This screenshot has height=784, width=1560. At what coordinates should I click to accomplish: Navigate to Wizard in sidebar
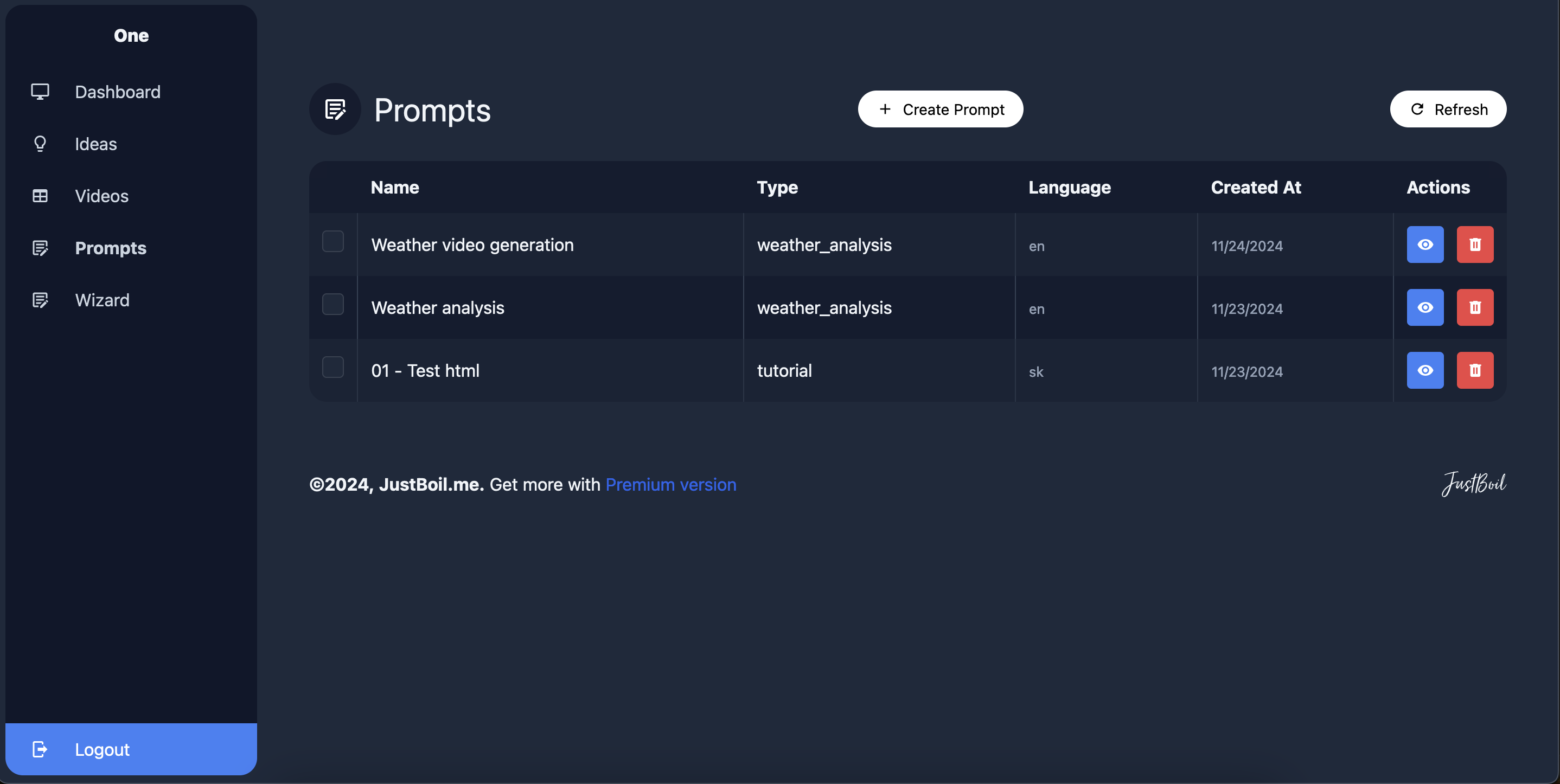click(102, 300)
